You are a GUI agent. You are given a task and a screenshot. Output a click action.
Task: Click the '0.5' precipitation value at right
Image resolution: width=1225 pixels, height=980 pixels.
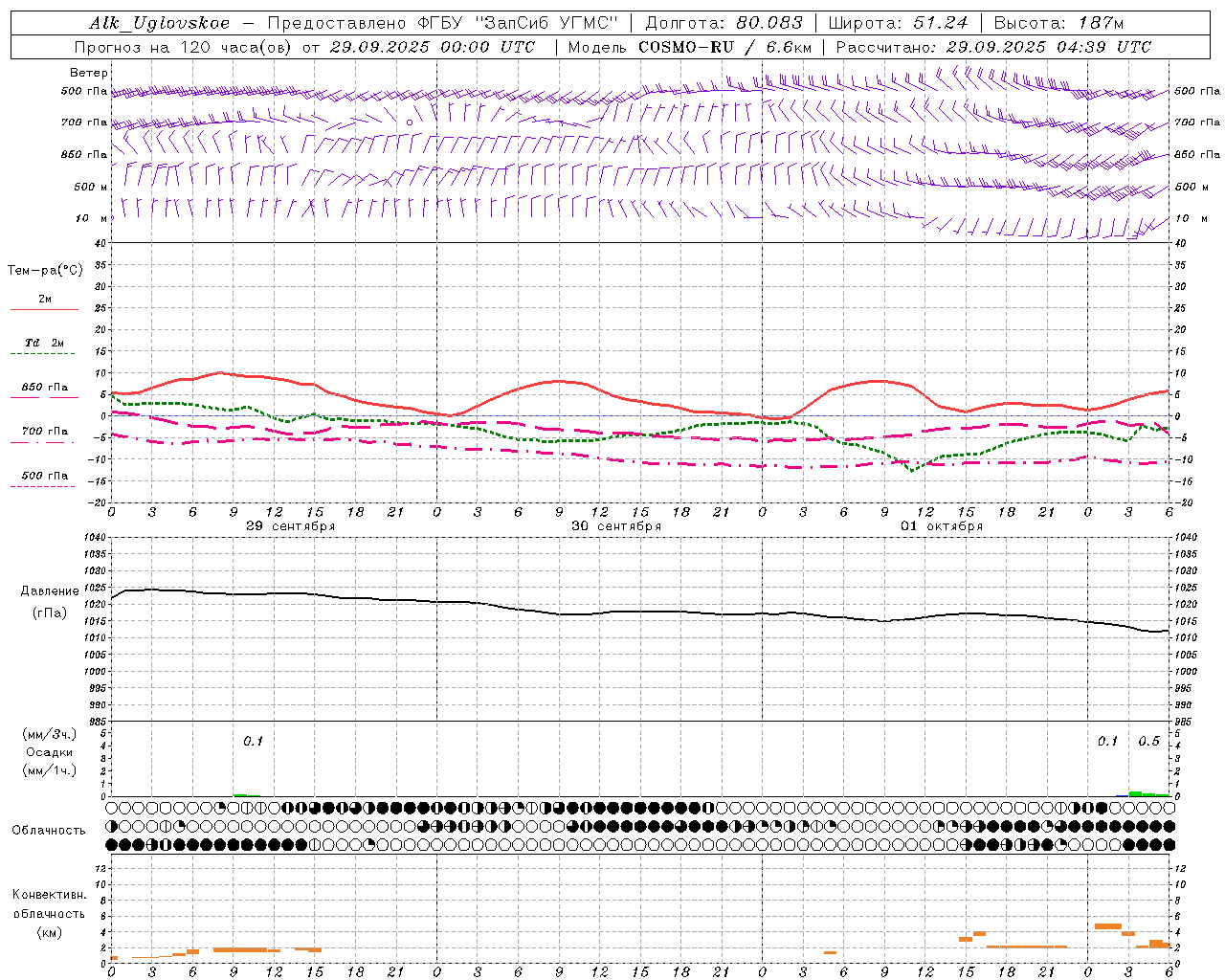click(1149, 741)
